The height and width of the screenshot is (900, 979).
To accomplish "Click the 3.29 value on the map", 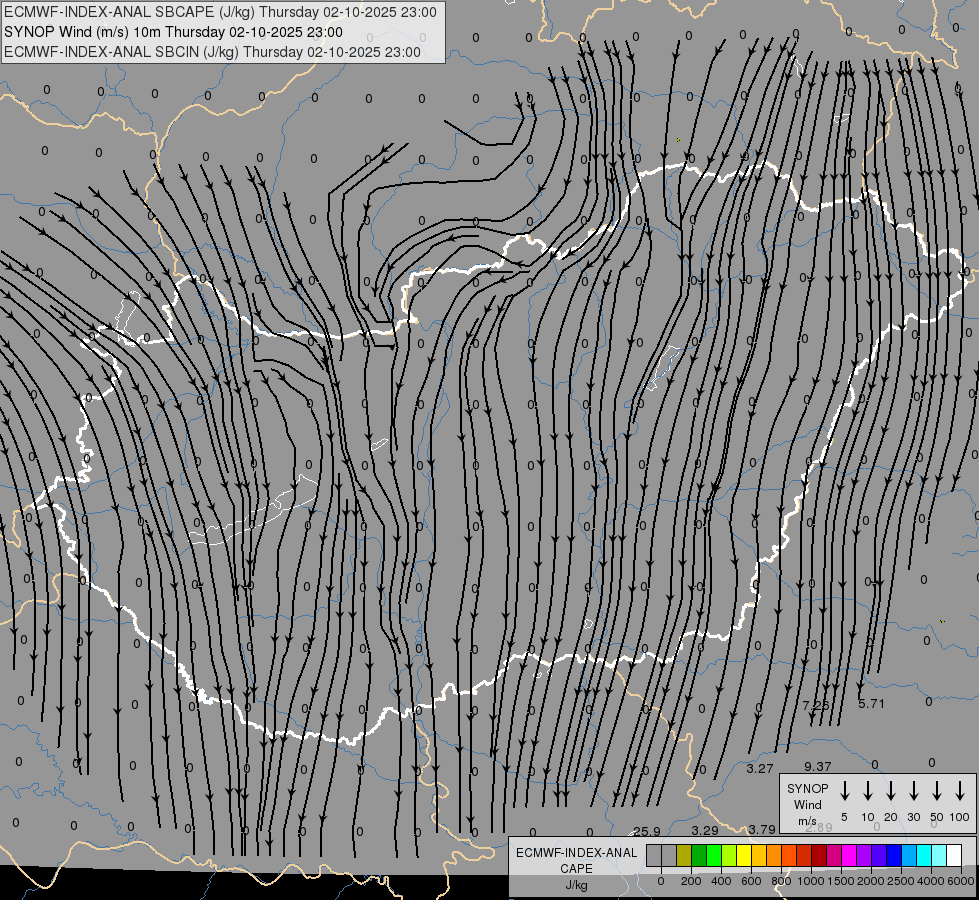I will [x=705, y=831].
